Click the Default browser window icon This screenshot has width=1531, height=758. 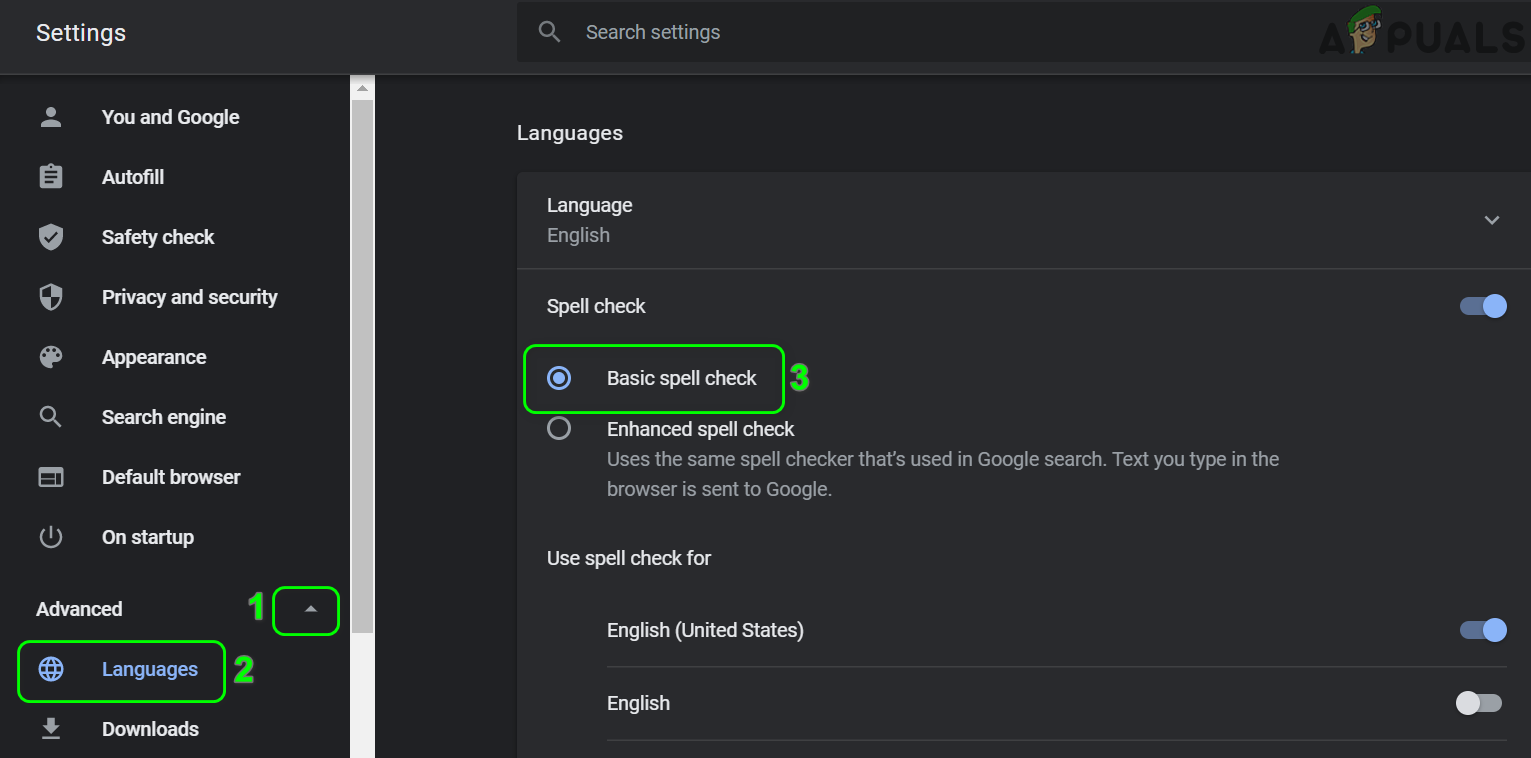(x=51, y=477)
